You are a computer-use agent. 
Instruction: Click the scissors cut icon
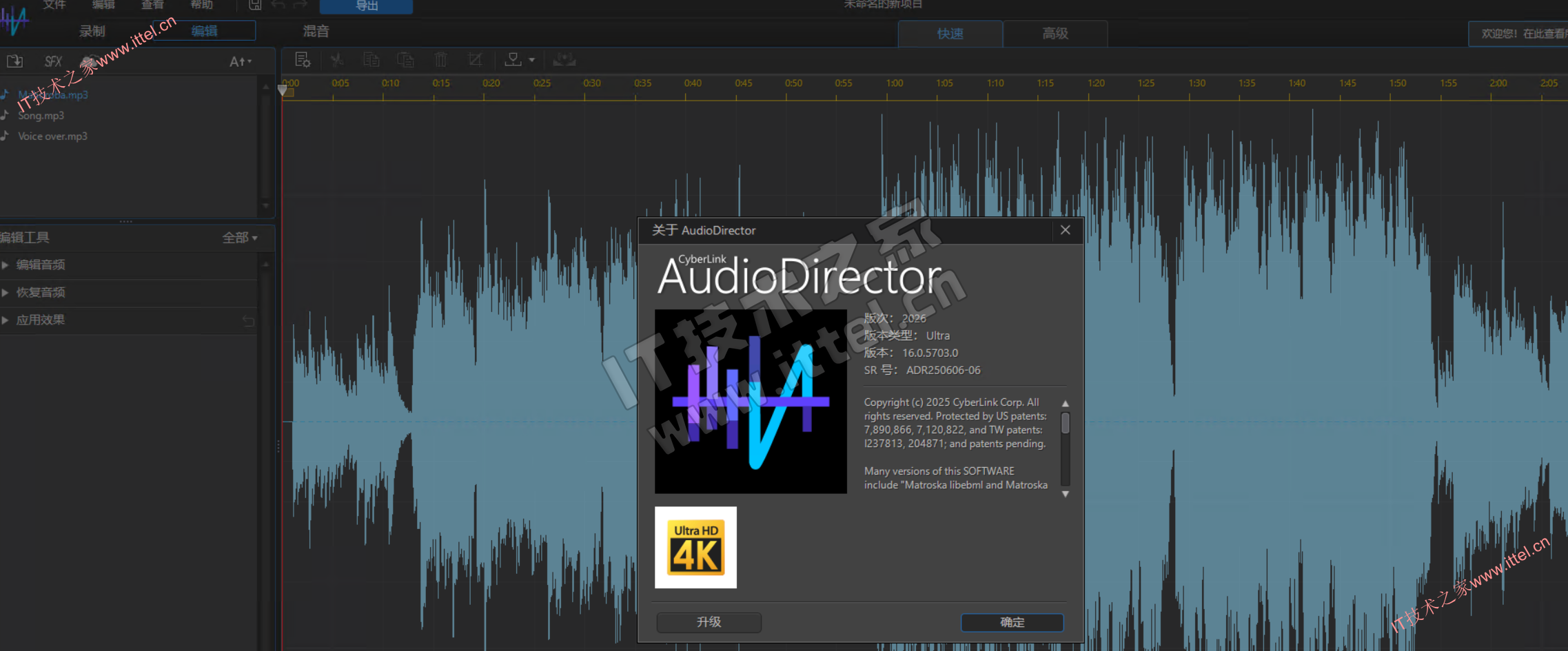click(337, 61)
